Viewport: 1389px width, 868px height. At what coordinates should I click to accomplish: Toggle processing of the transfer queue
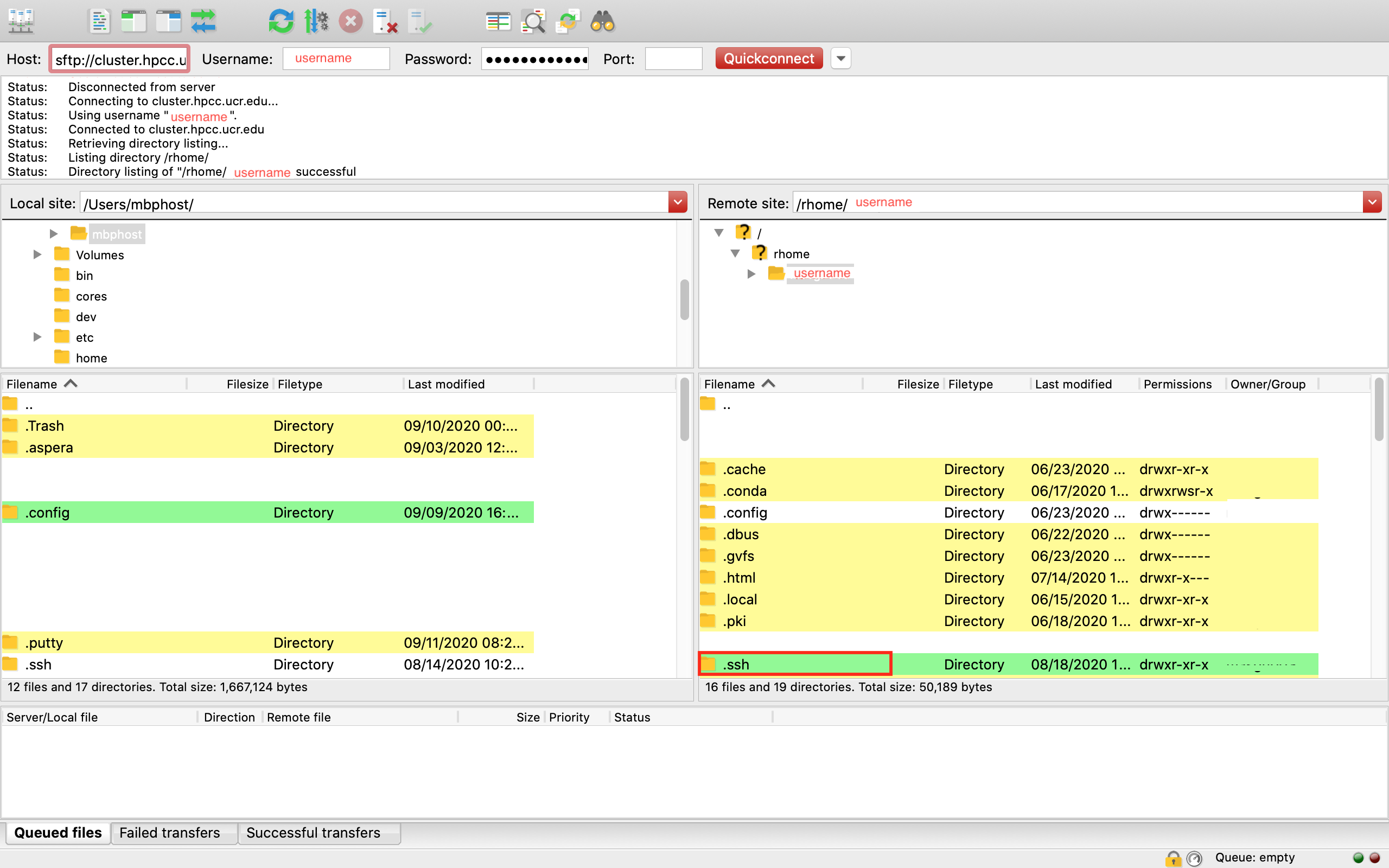coord(316,21)
